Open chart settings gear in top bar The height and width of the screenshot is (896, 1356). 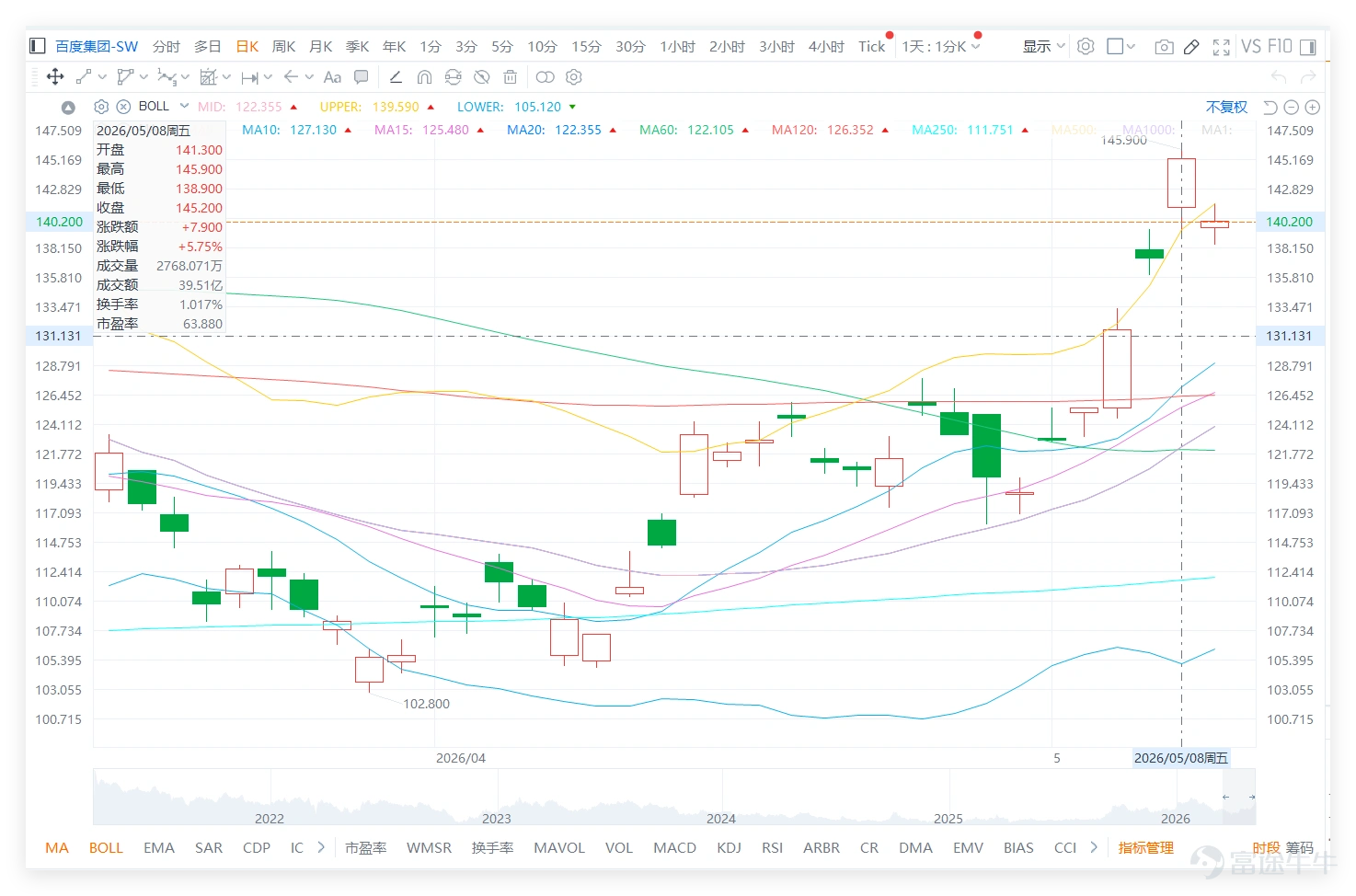[1086, 46]
